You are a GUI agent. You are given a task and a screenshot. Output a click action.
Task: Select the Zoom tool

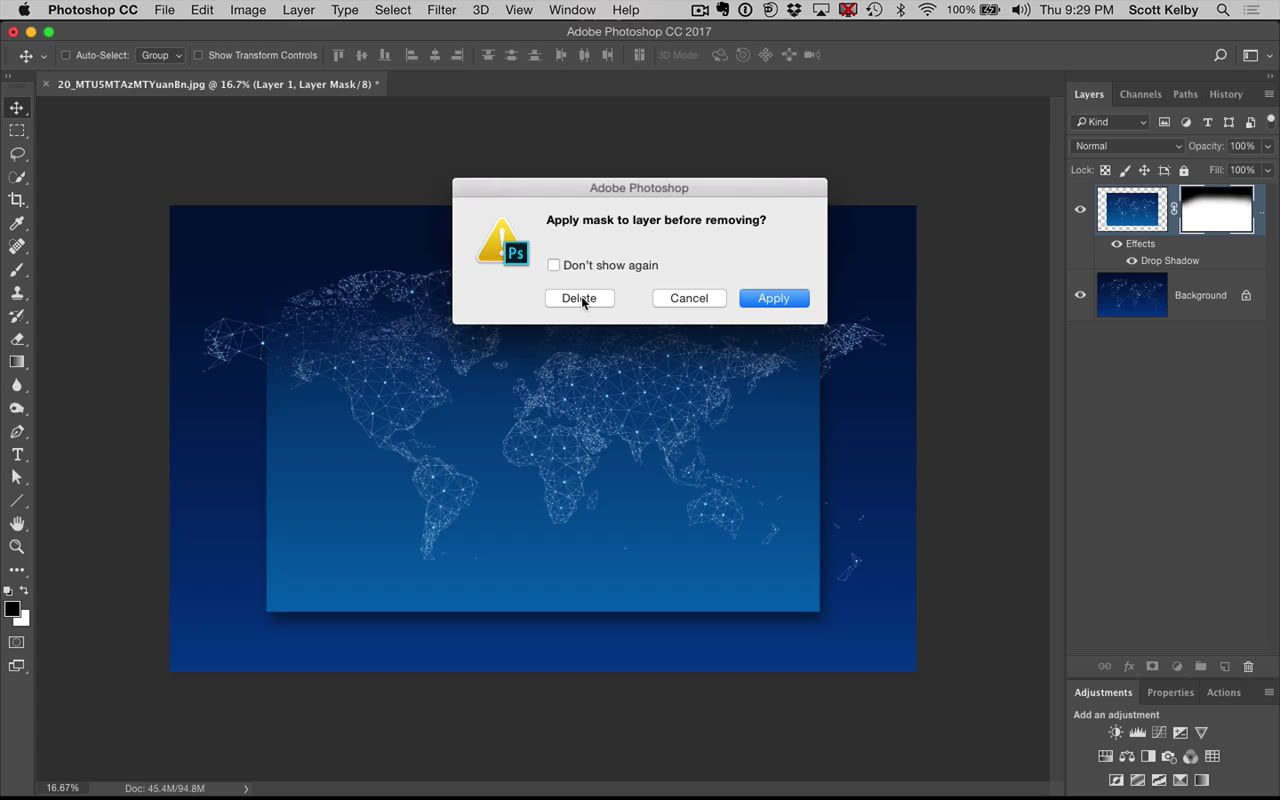tap(16, 546)
